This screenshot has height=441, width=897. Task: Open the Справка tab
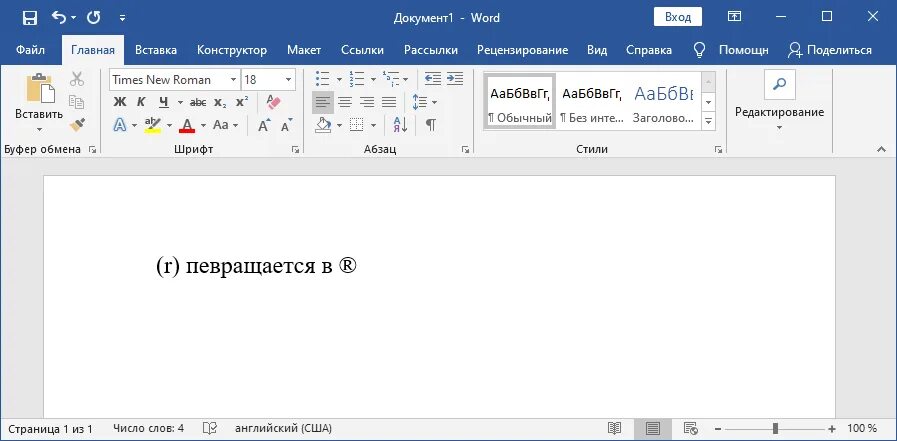click(649, 50)
